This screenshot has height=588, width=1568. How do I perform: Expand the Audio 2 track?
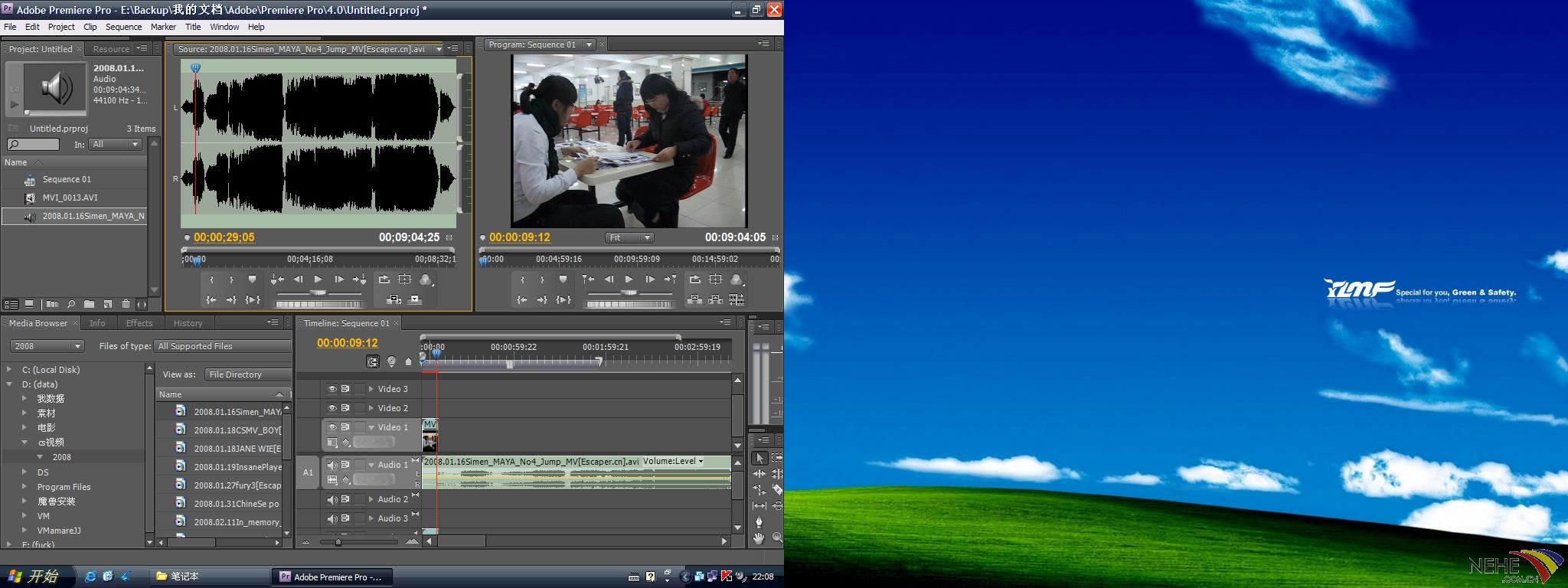(371, 499)
